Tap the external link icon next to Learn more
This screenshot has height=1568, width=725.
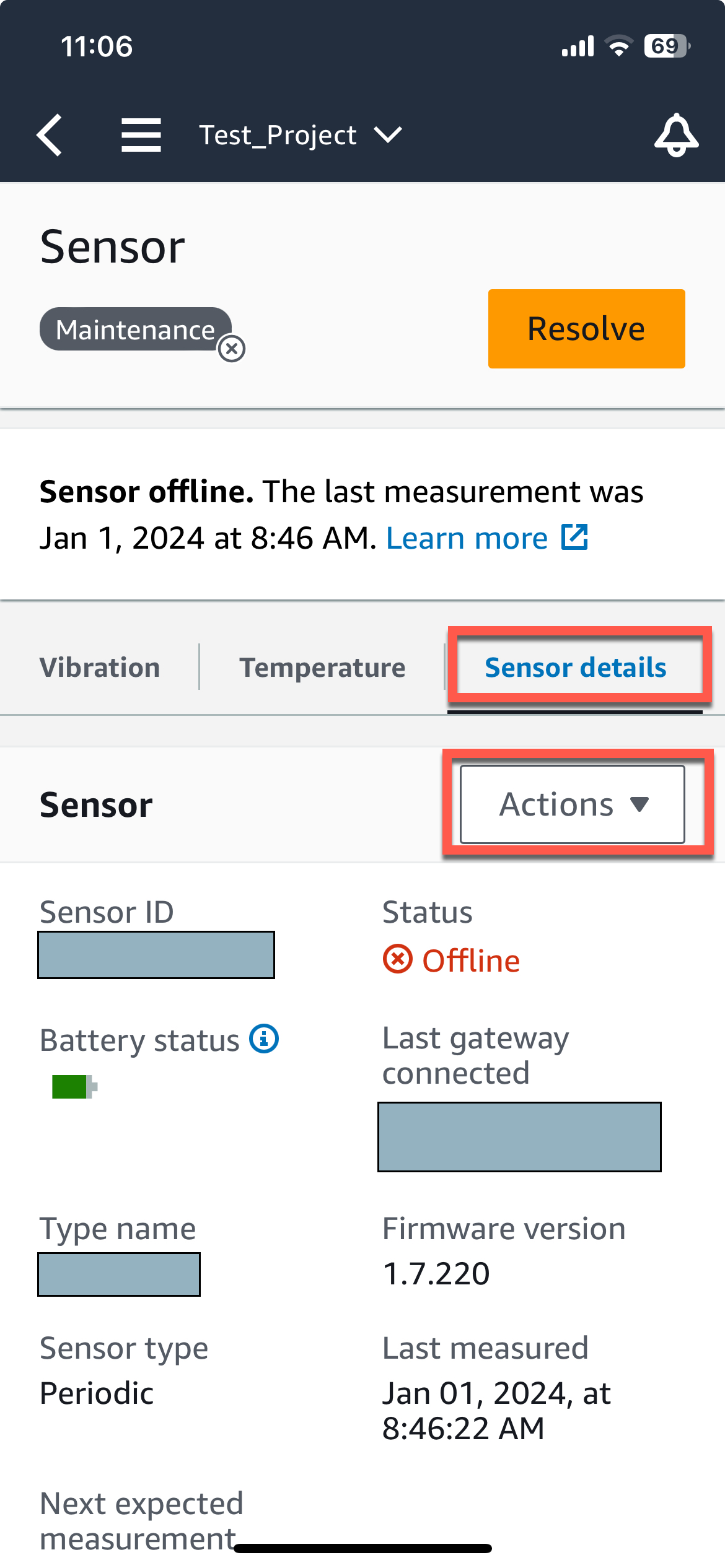573,538
